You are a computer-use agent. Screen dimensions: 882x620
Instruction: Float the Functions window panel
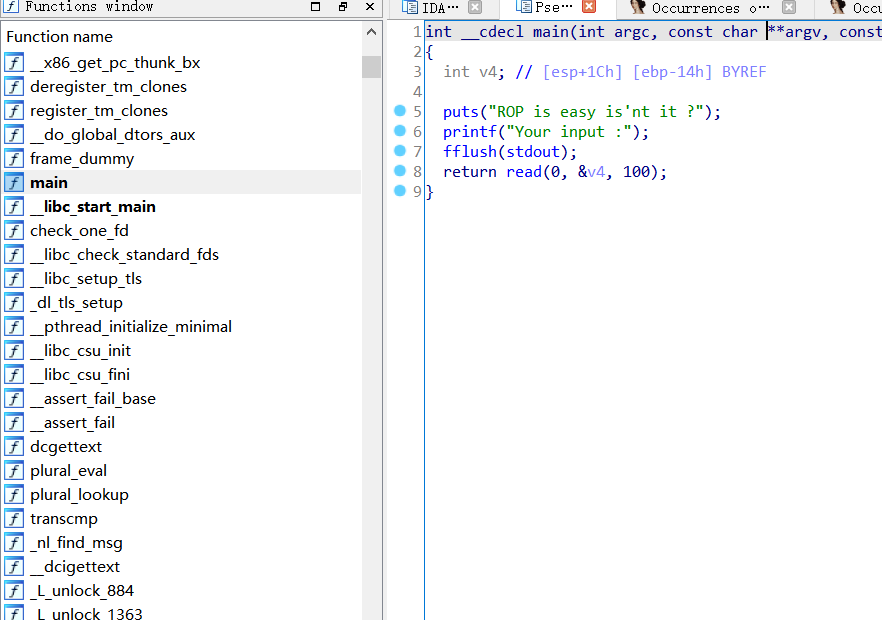[x=343, y=7]
